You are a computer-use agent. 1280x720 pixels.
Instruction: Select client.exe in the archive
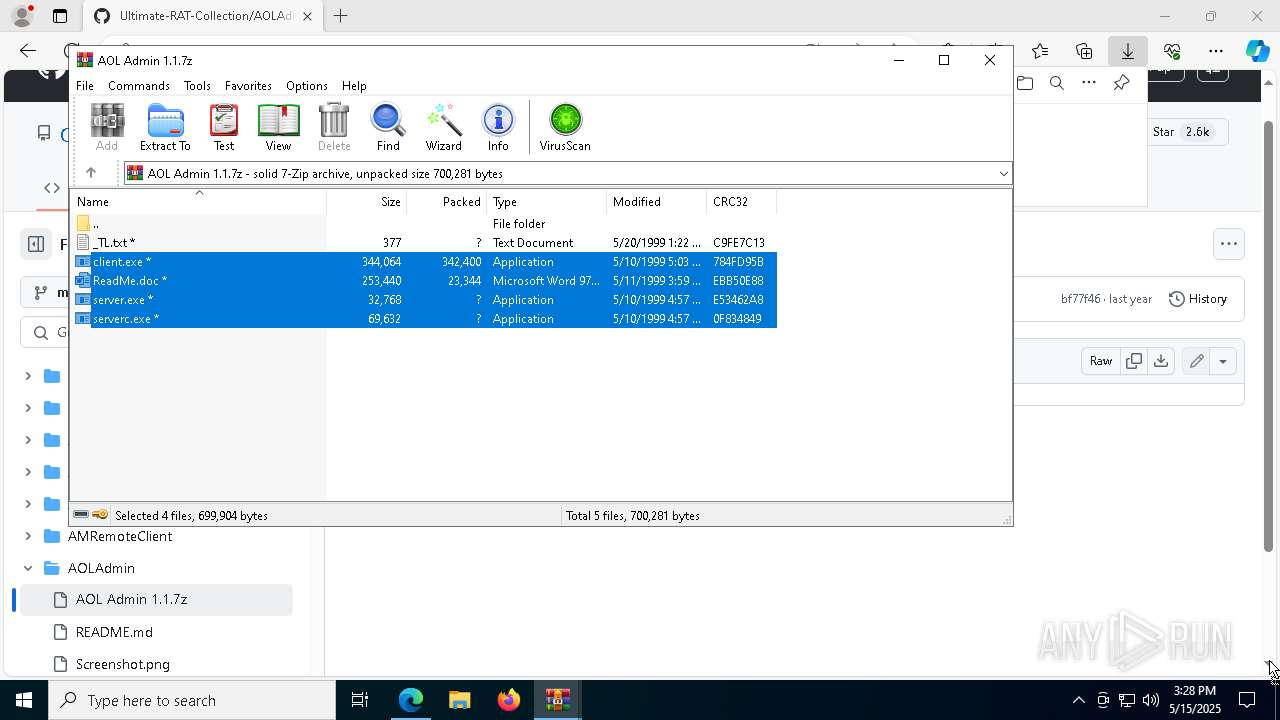click(x=424, y=262)
